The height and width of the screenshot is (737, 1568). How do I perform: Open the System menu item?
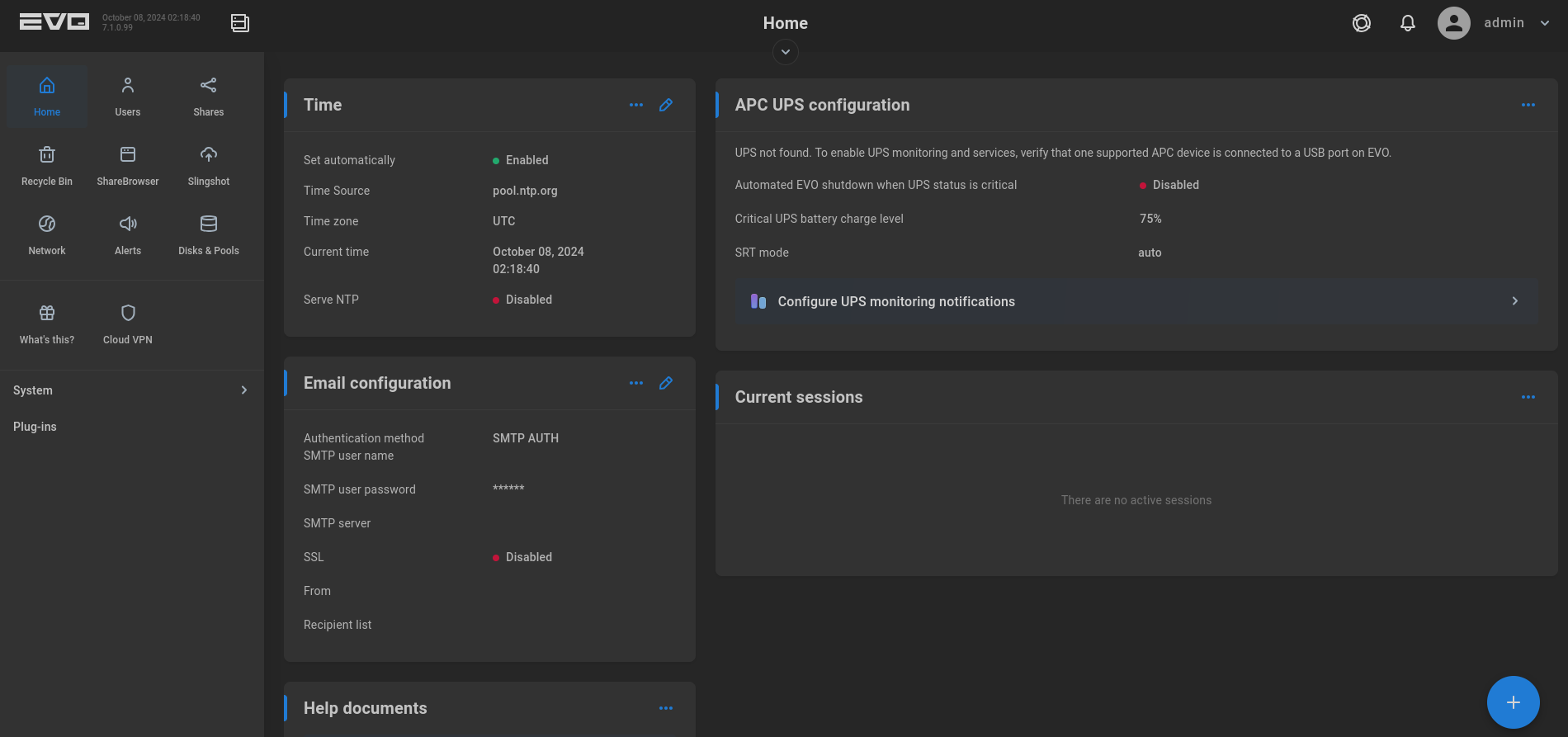(132, 390)
